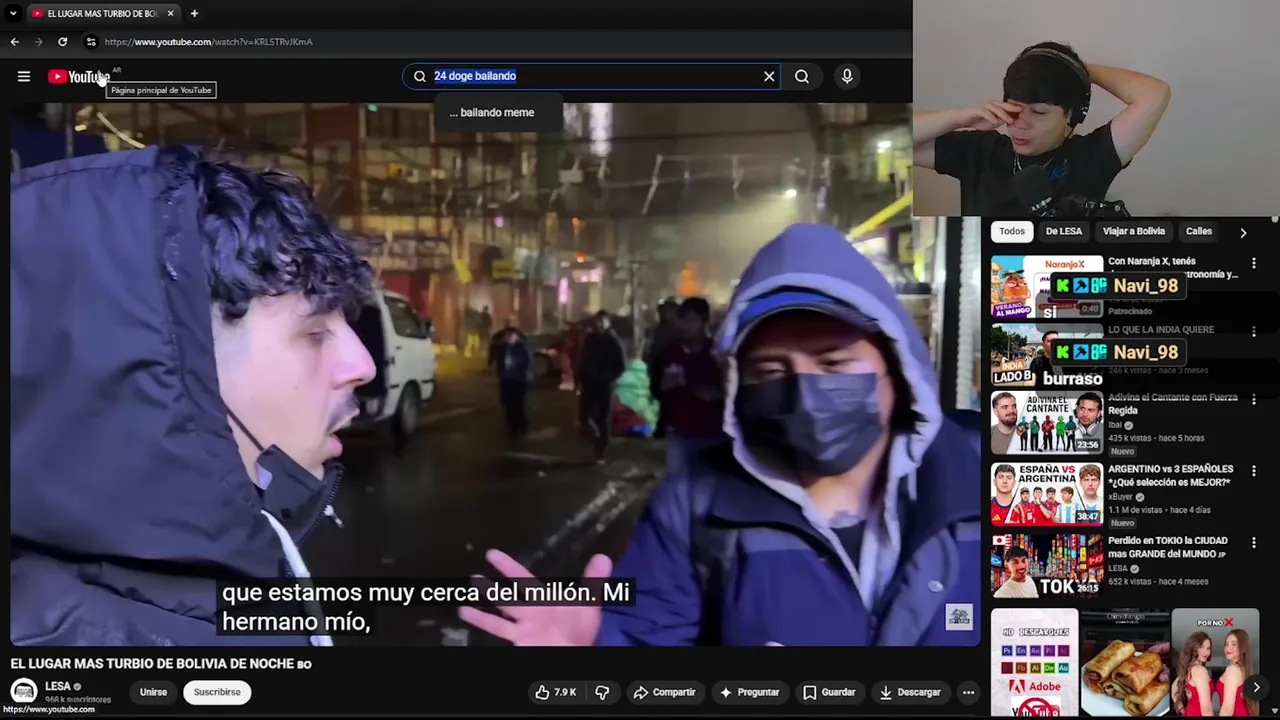Open options menu for Perdido en TOKIO
1280x720 pixels.
tap(1254, 543)
